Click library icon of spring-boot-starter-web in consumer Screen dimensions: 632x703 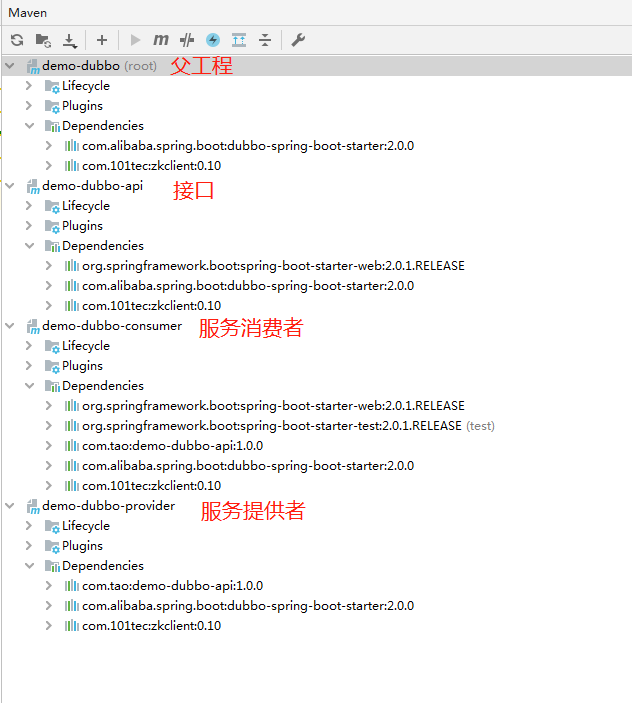(72, 406)
